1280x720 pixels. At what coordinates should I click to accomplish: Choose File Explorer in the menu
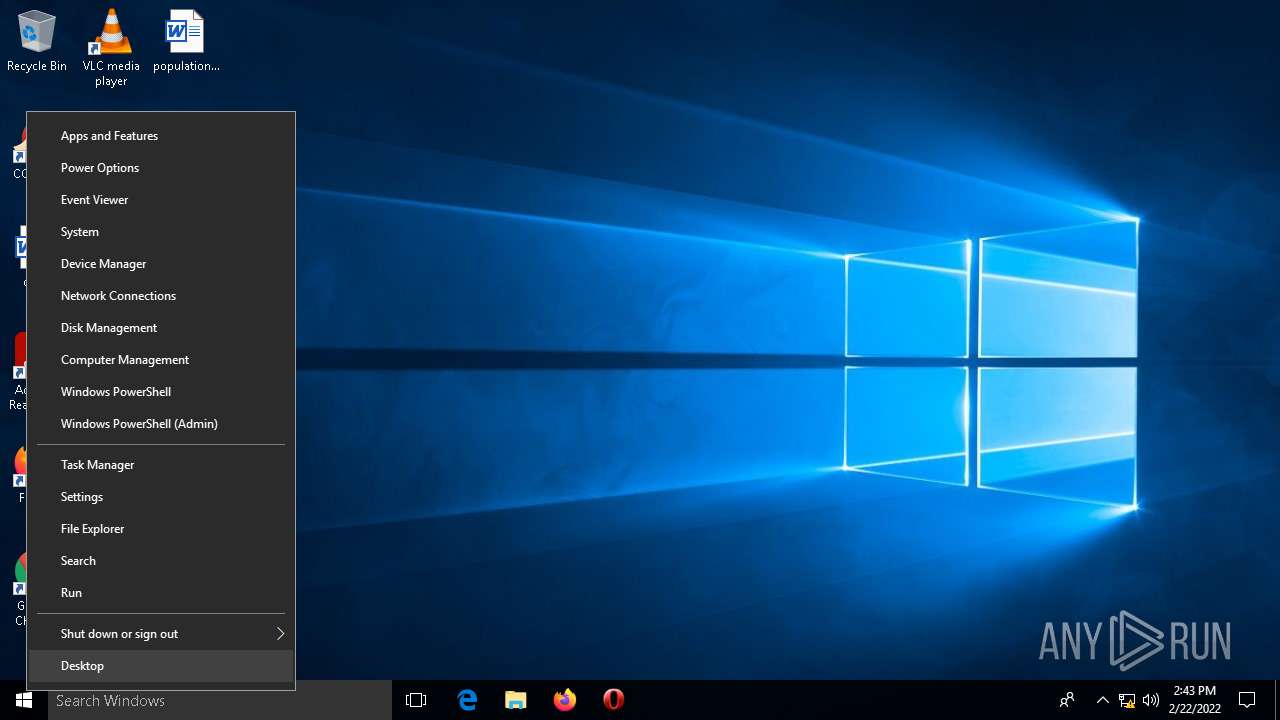click(x=161, y=529)
